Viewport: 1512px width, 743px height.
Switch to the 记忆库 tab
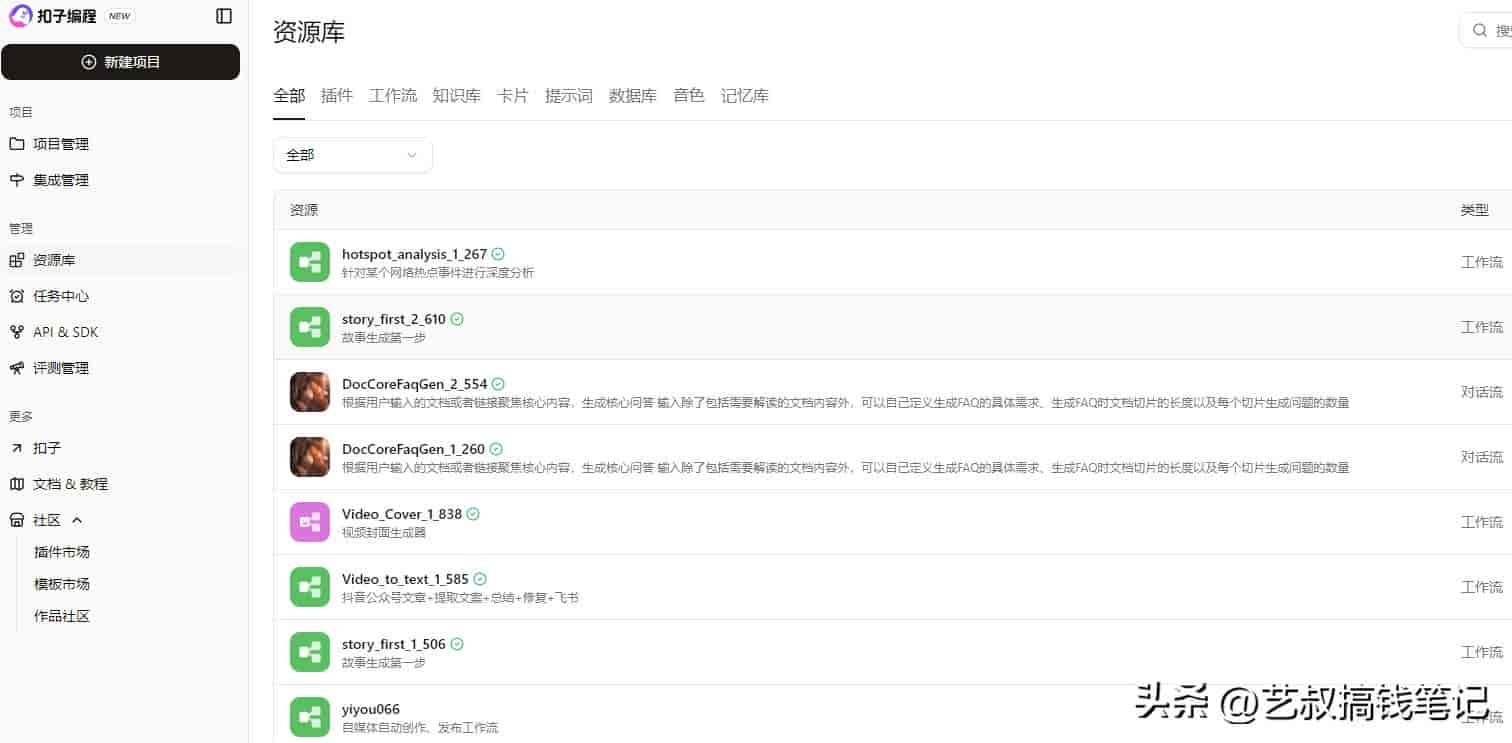click(745, 96)
